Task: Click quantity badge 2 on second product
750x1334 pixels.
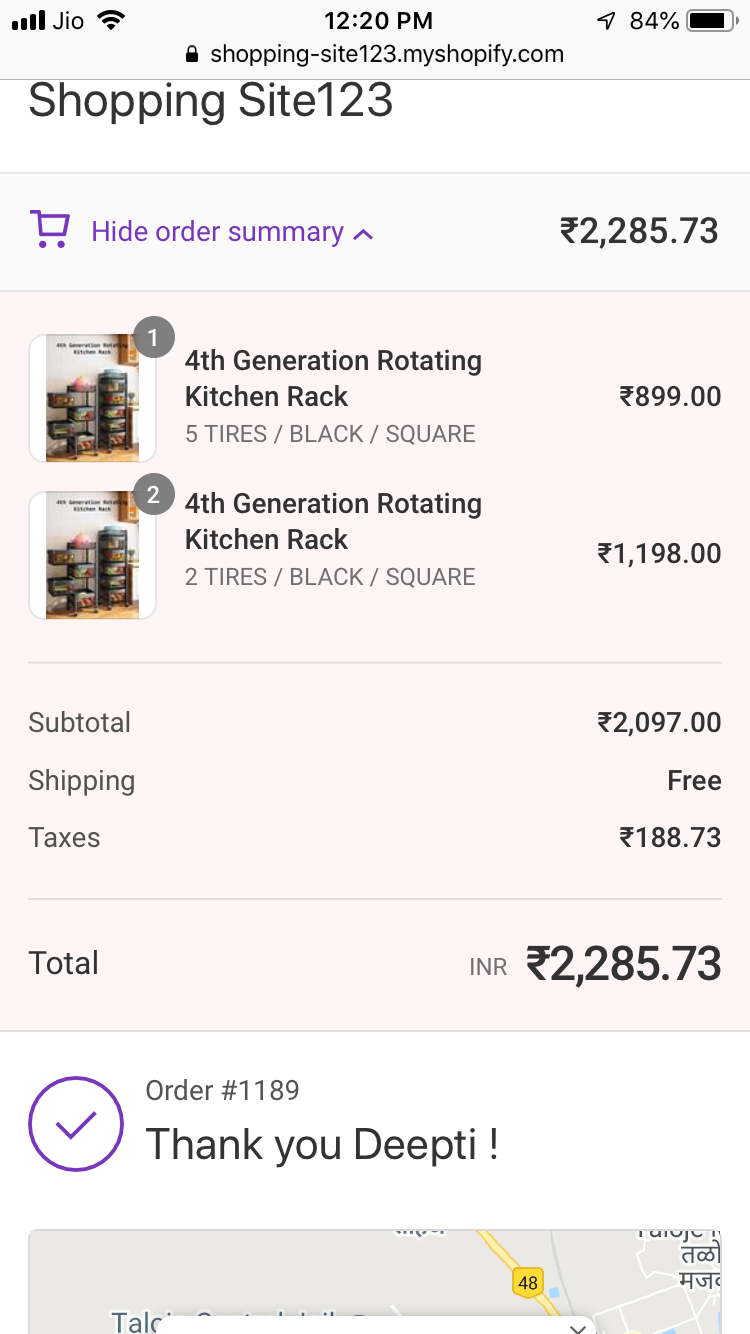Action: pyautogui.click(x=153, y=495)
